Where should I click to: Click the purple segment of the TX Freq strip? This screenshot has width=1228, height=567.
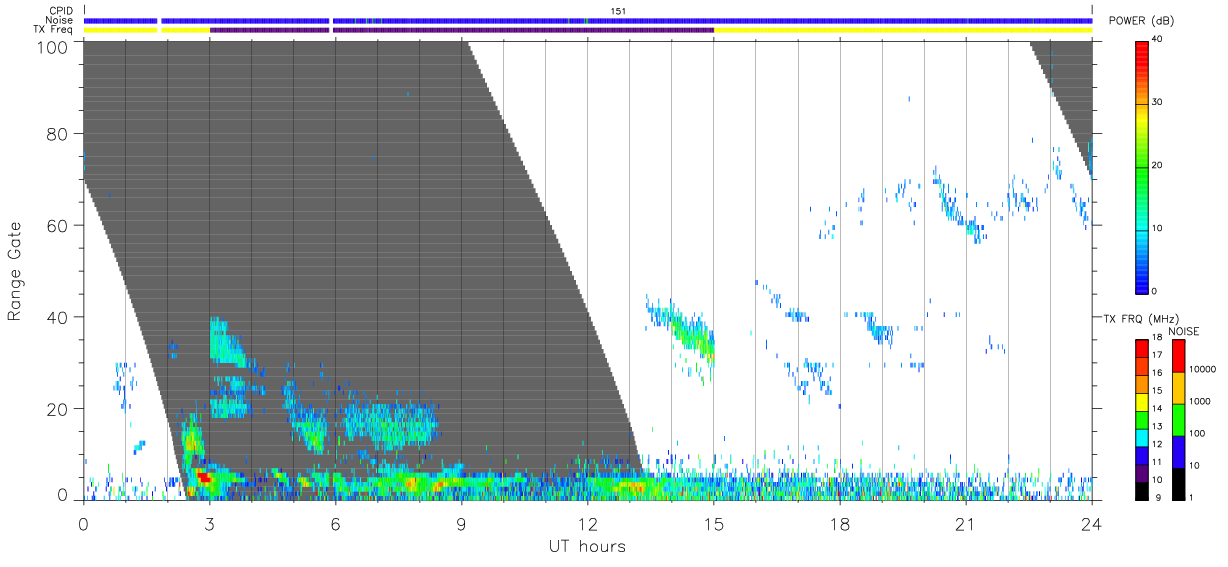click(x=462, y=30)
